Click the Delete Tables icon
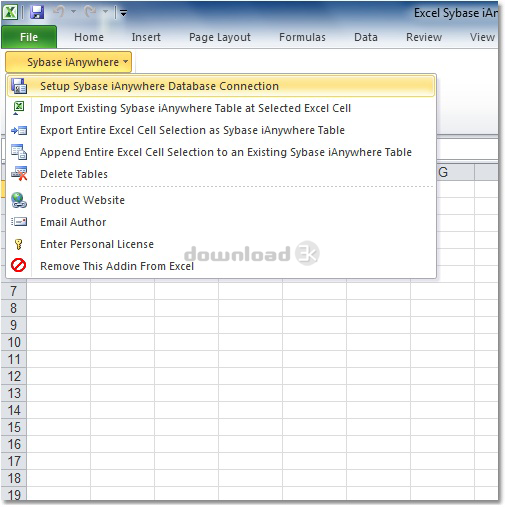Viewport: 505px width, 507px height. point(19,174)
